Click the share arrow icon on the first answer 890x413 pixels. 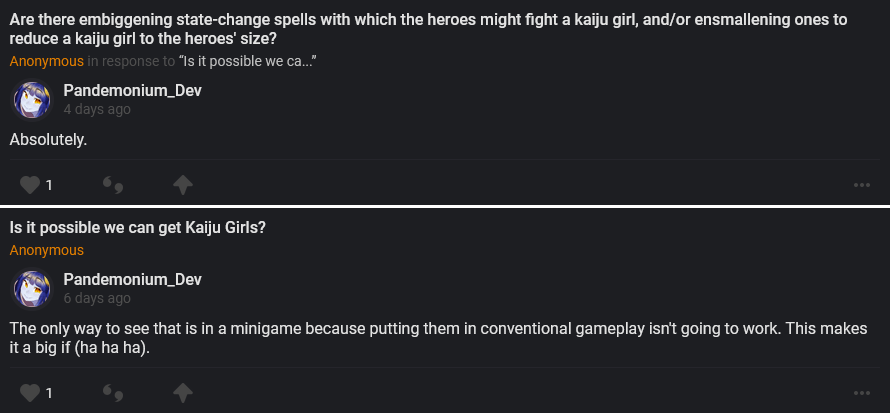point(183,185)
